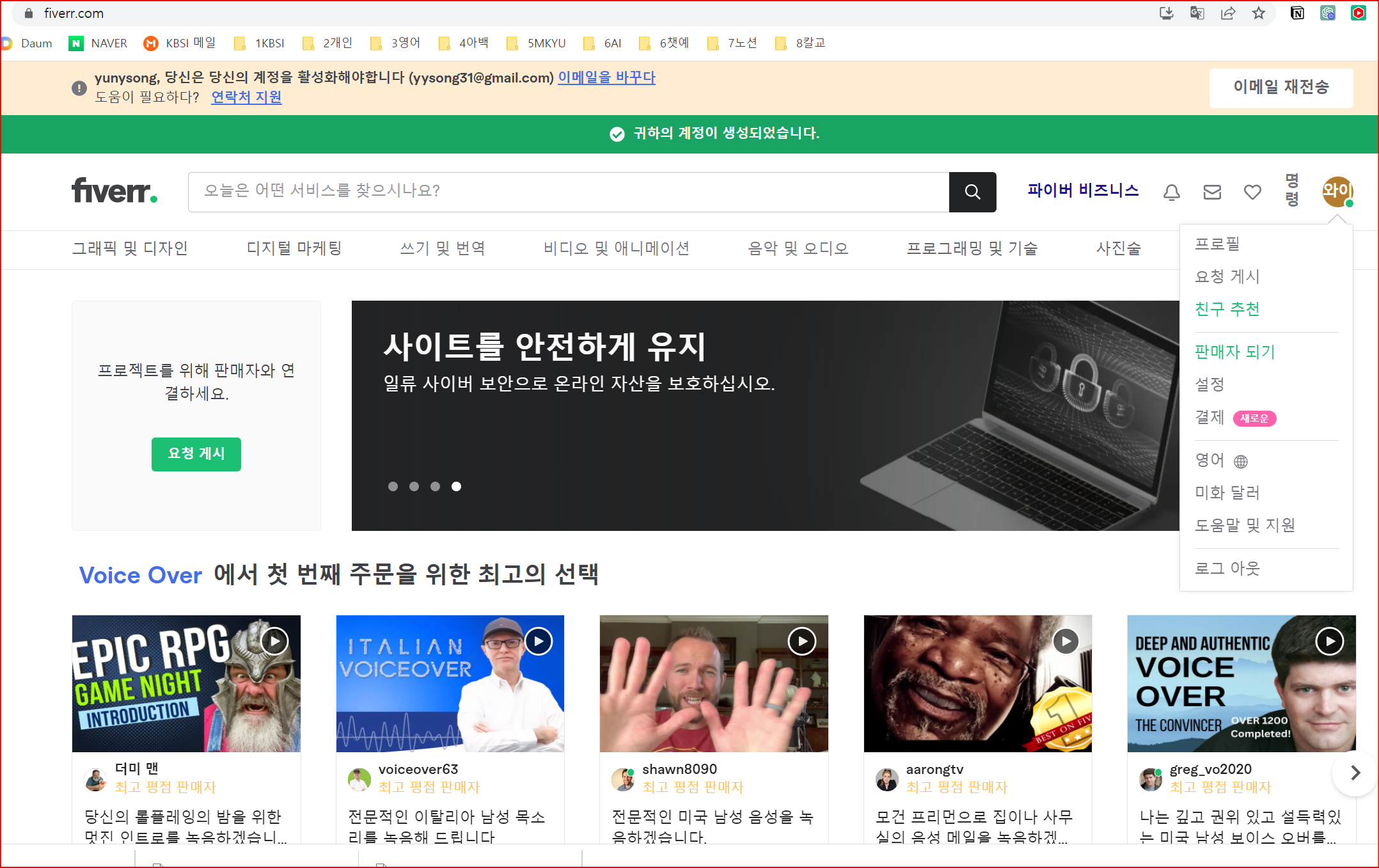This screenshot has height=868, width=1379.
Task: Play the Italian Voiceover video
Action: [x=539, y=641]
